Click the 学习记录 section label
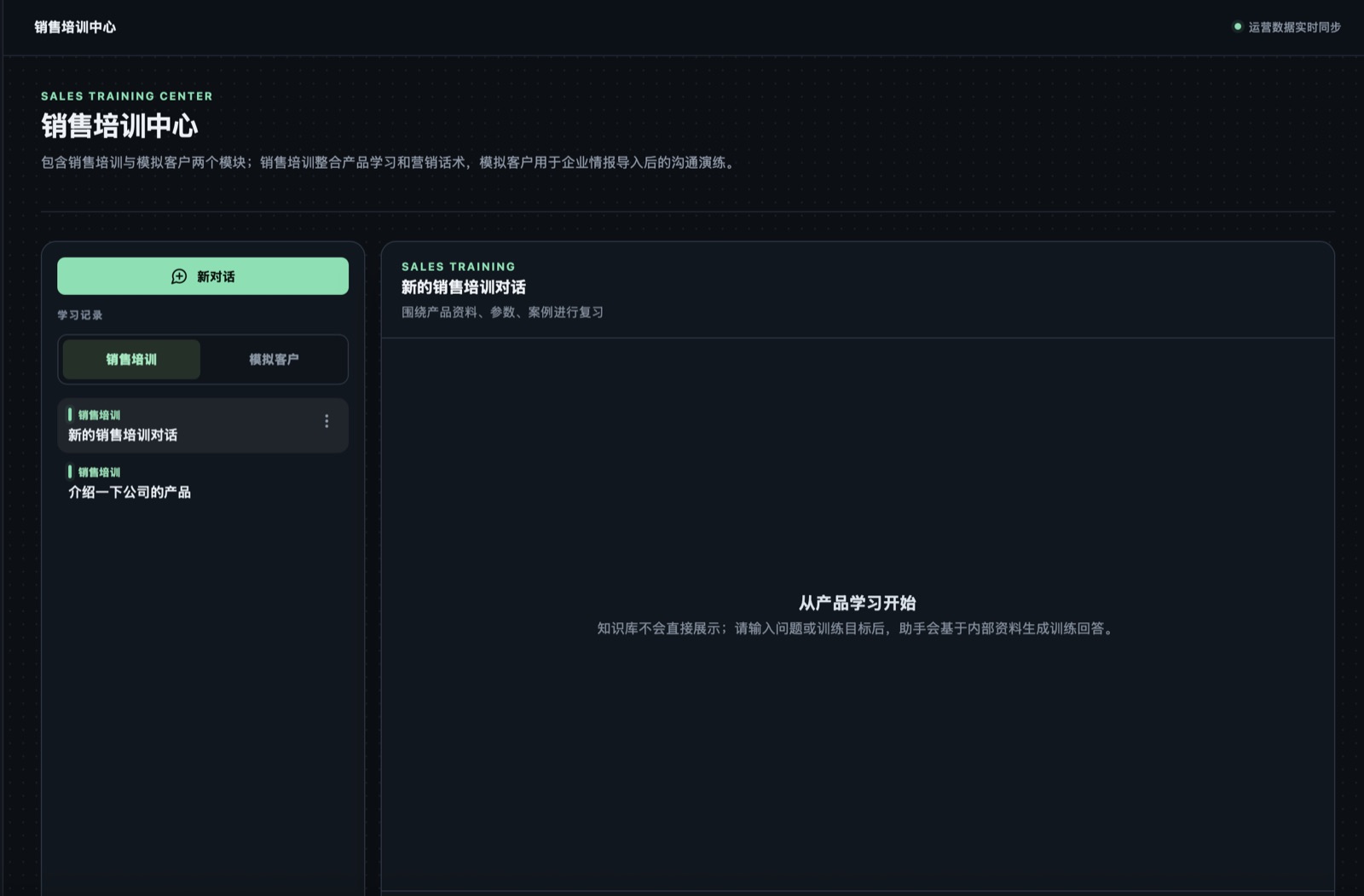The image size is (1364, 896). pos(80,315)
